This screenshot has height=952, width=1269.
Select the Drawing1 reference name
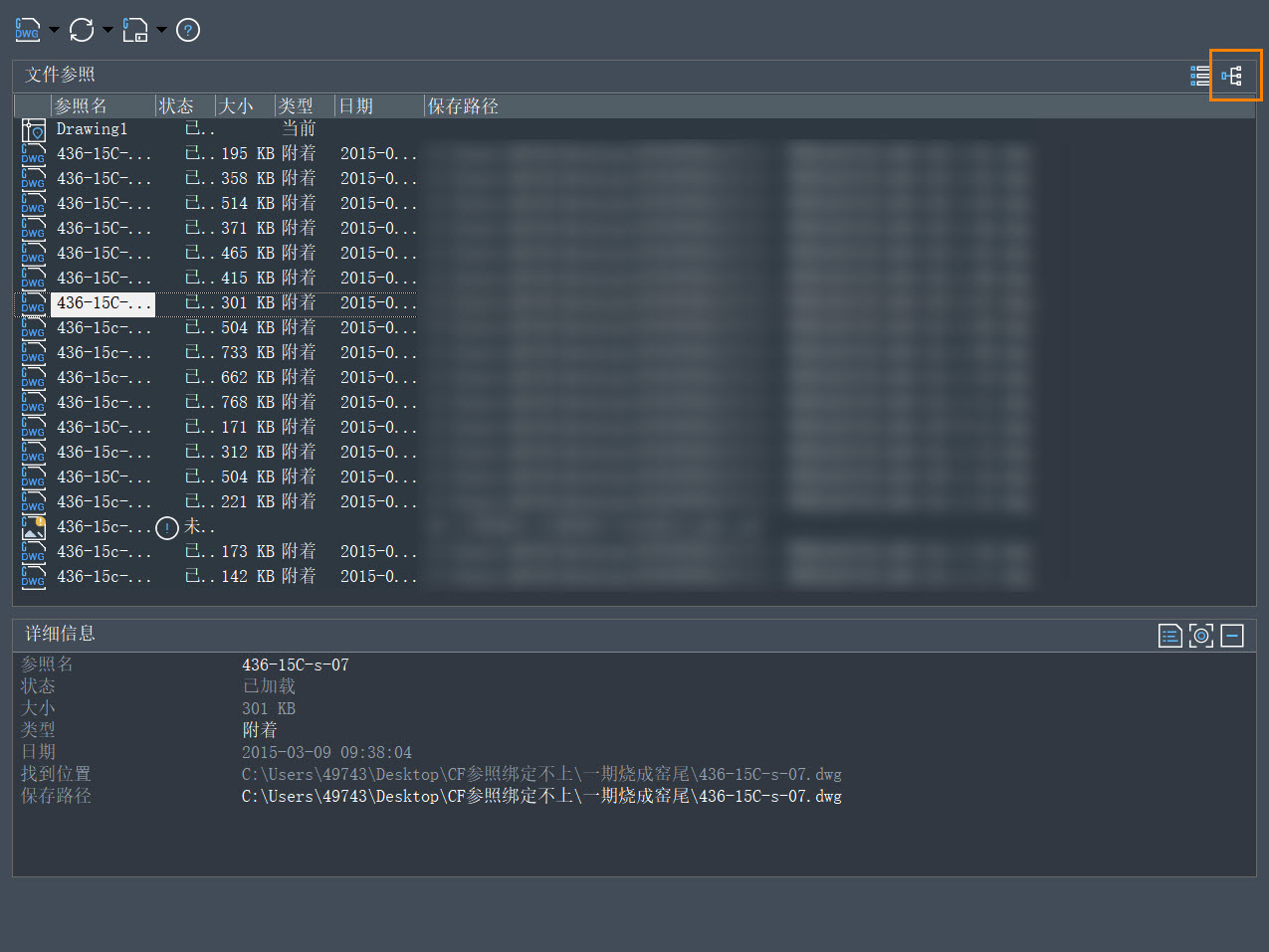92,129
